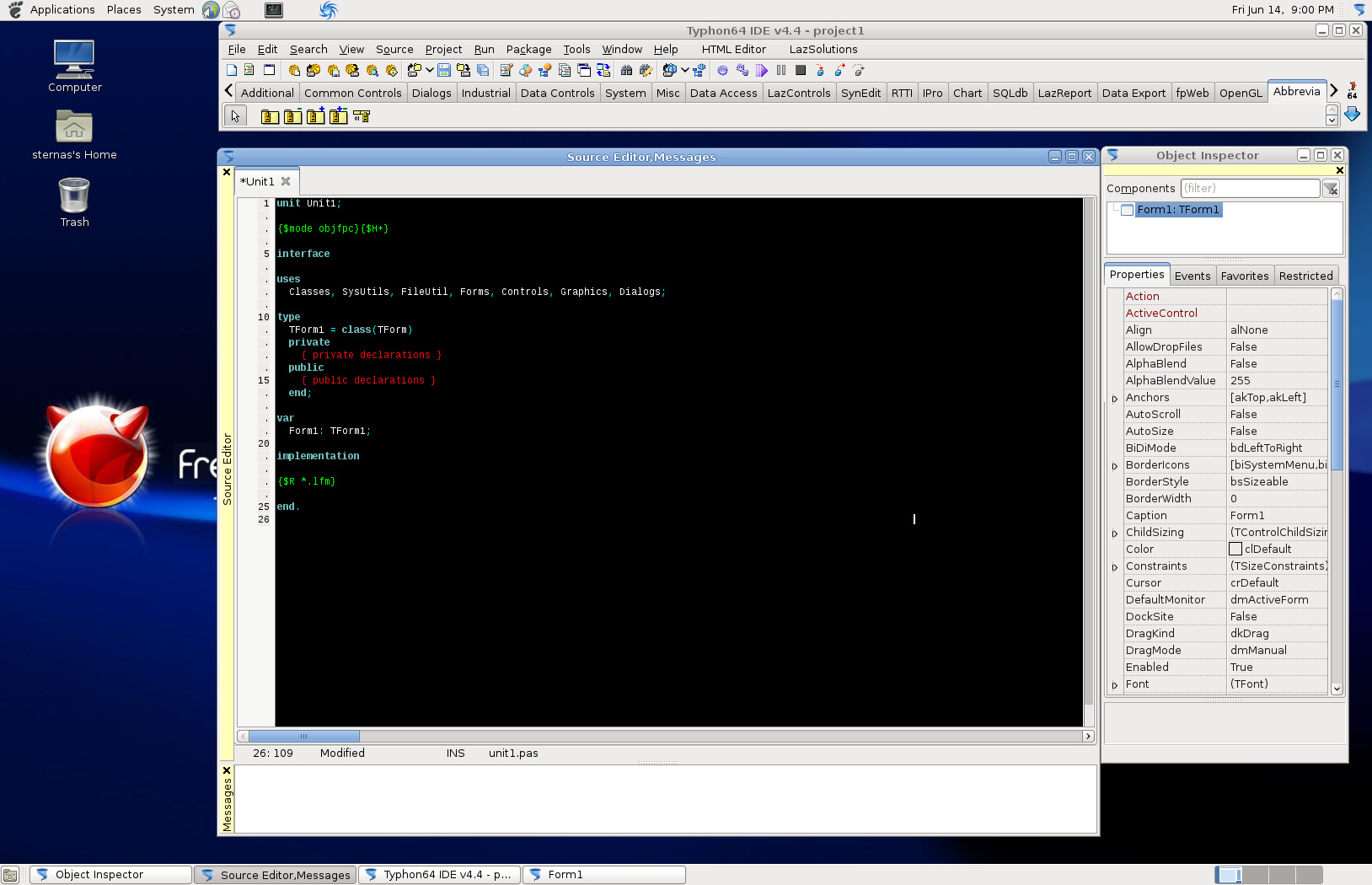Click the View Units toolbar icon
The width and height of the screenshot is (1372, 885).
565,70
